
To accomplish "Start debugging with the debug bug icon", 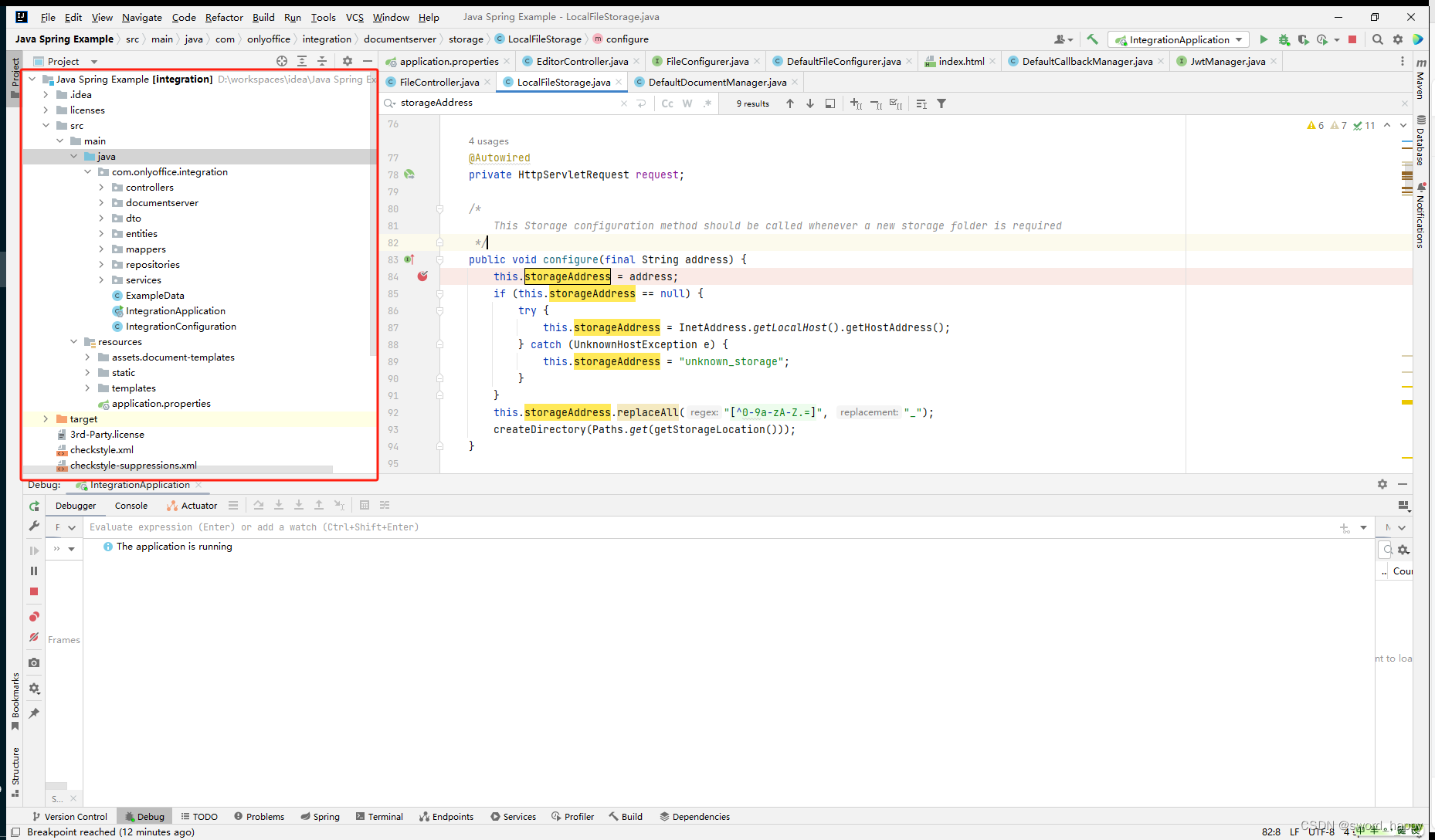I will click(1284, 39).
